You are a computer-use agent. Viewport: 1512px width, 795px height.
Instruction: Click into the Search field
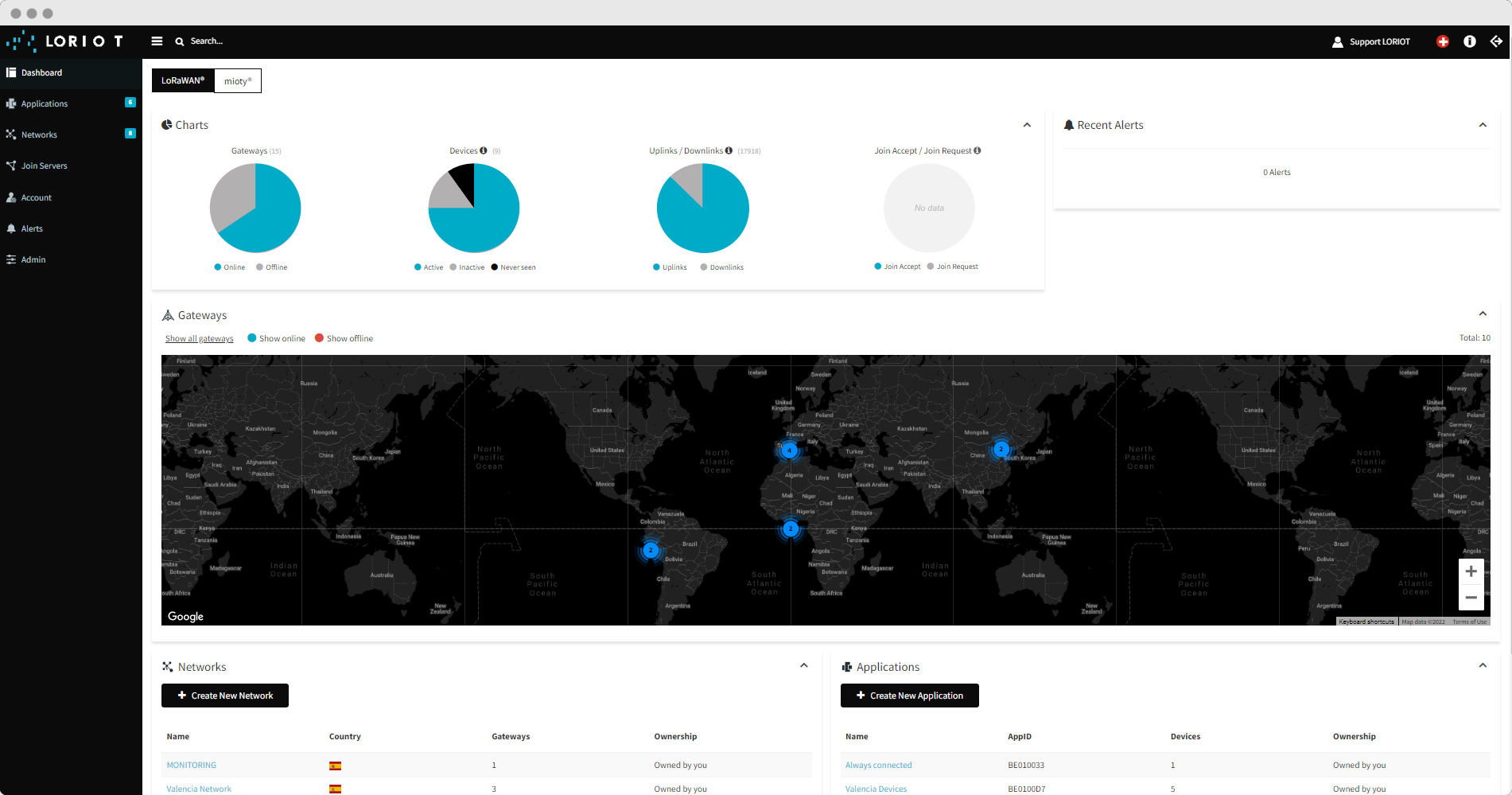click(208, 41)
